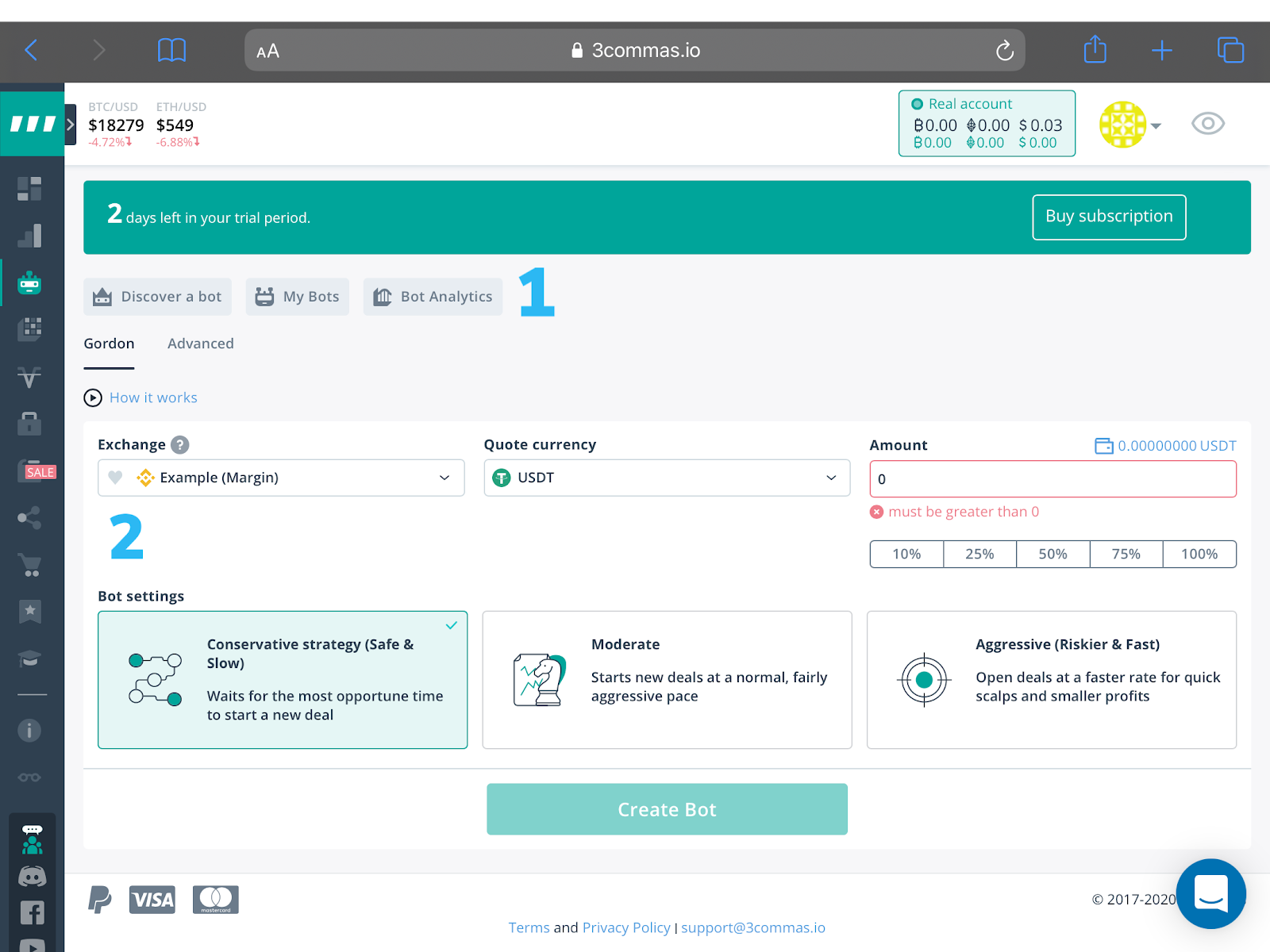Open the Exchange dropdown Example (Margin)
Image resolution: width=1270 pixels, height=952 pixels.
(x=281, y=478)
